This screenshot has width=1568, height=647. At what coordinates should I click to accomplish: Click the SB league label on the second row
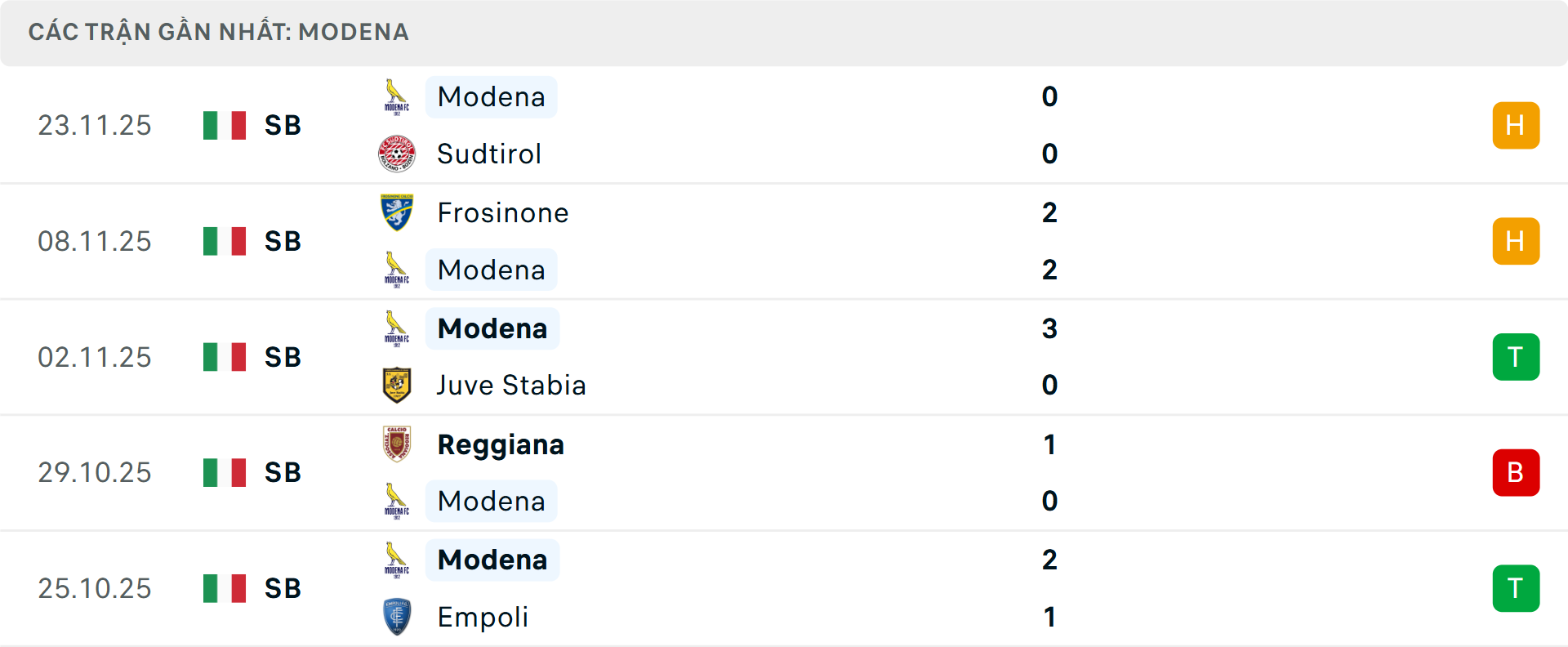pyautogui.click(x=282, y=241)
